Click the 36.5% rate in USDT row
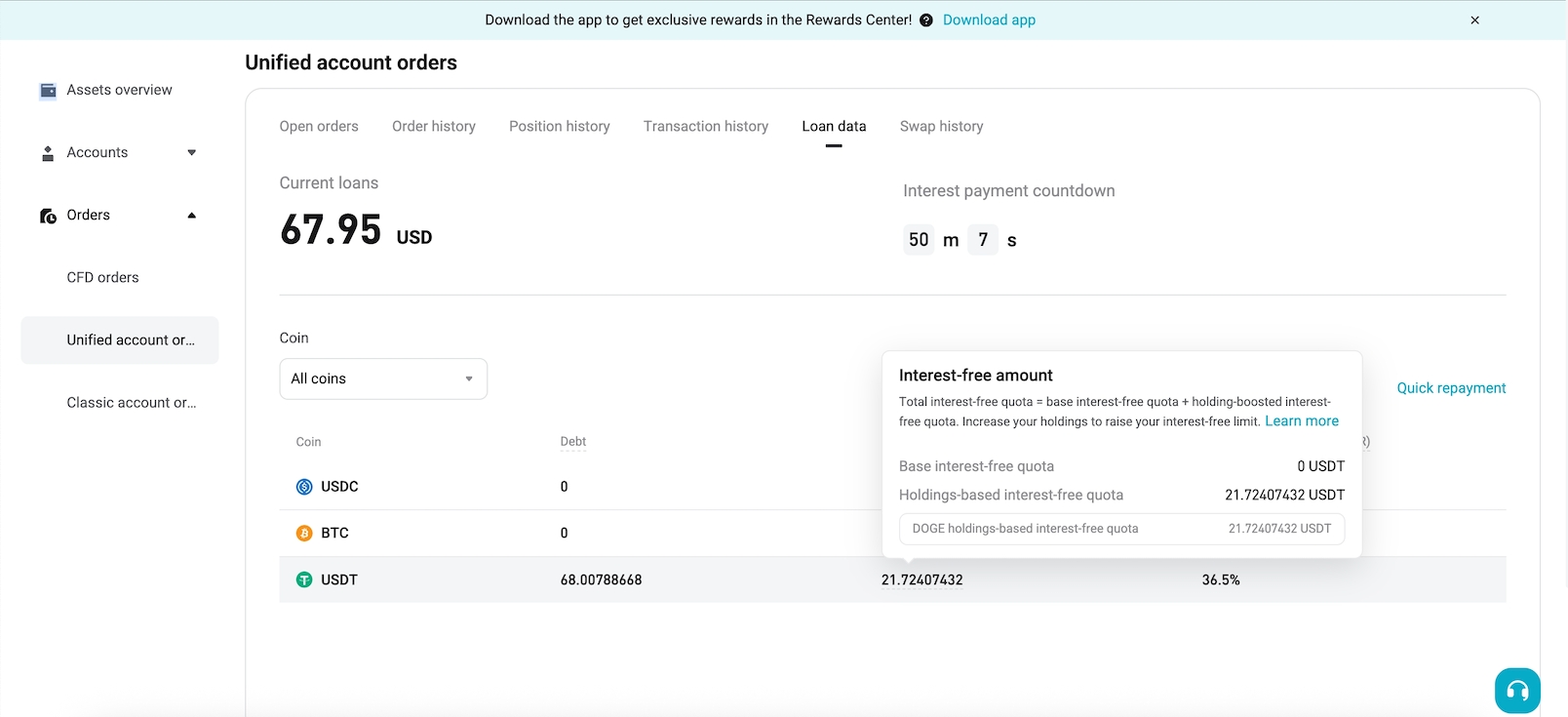The height and width of the screenshot is (717, 1568). click(1221, 580)
